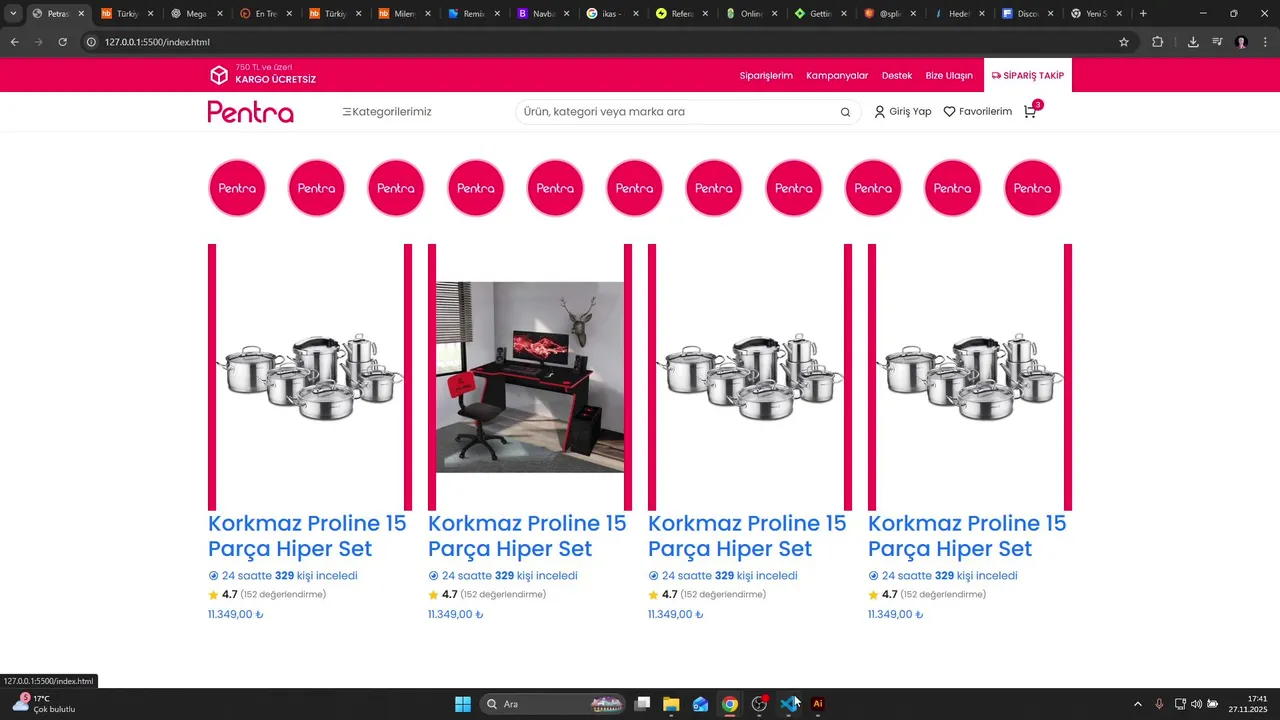Open the Chrome downloads icon

click(1193, 42)
